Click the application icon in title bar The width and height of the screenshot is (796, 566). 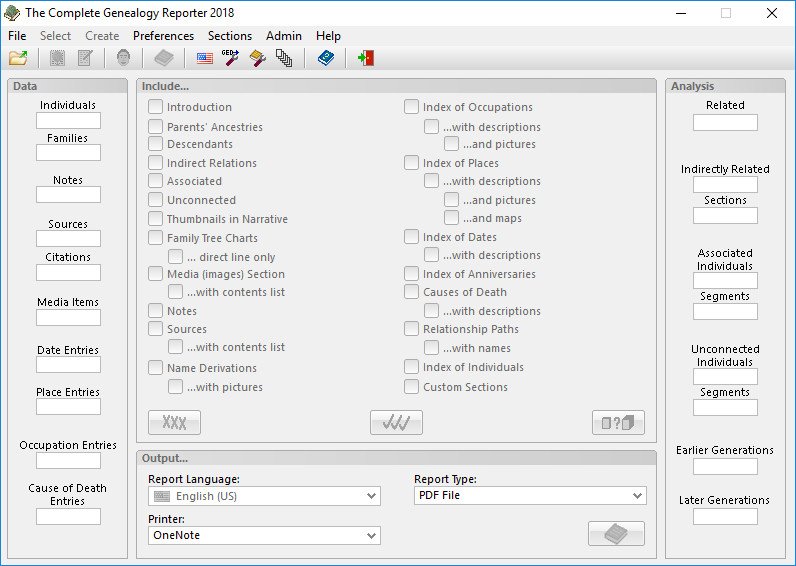coord(12,13)
